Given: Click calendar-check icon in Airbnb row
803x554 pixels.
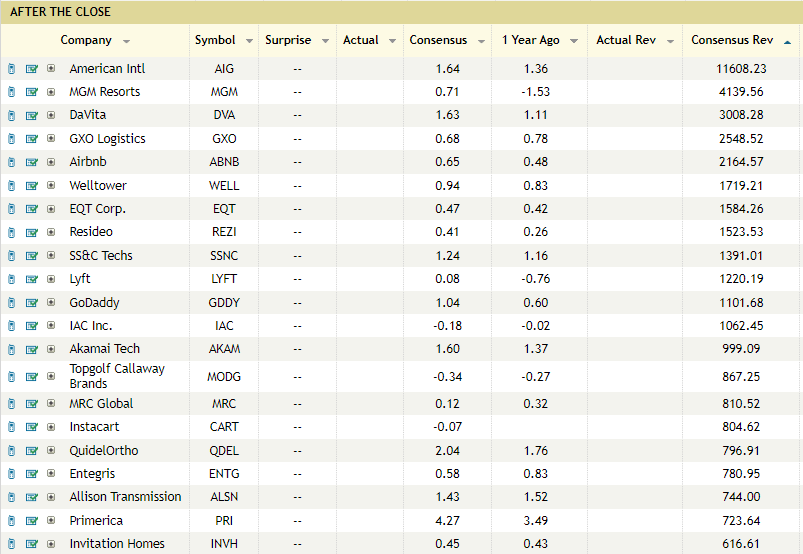Looking at the screenshot, I should [x=32, y=162].
